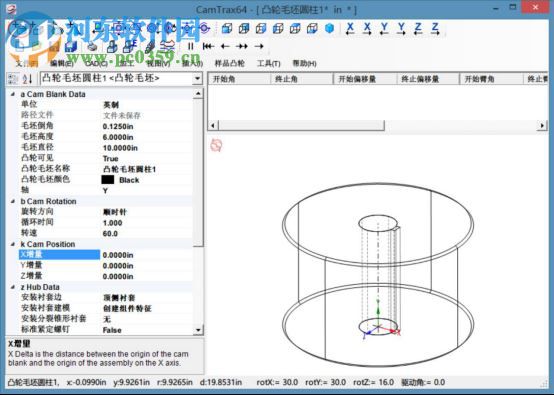Click the printer icon in the toolbar

point(92,46)
